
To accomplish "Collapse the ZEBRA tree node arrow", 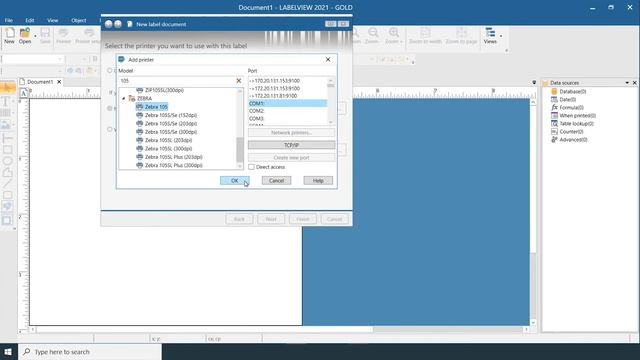I will (x=123, y=98).
